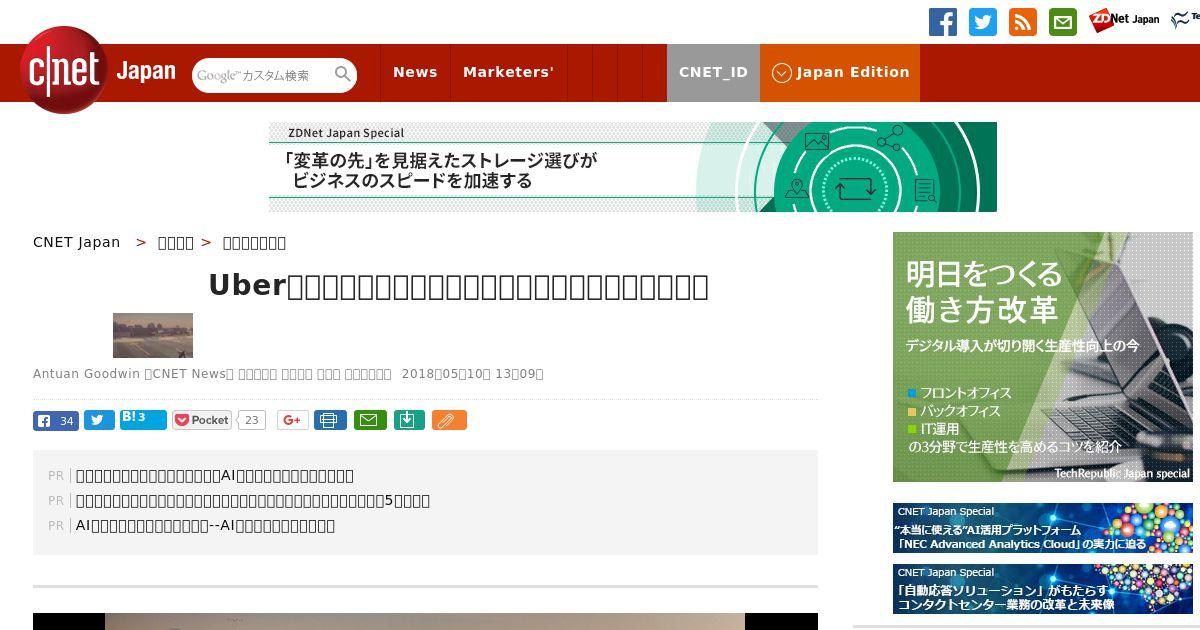The width and height of the screenshot is (1200, 630).
Task: Open the first PR link mentioning AI
Action: [215, 476]
